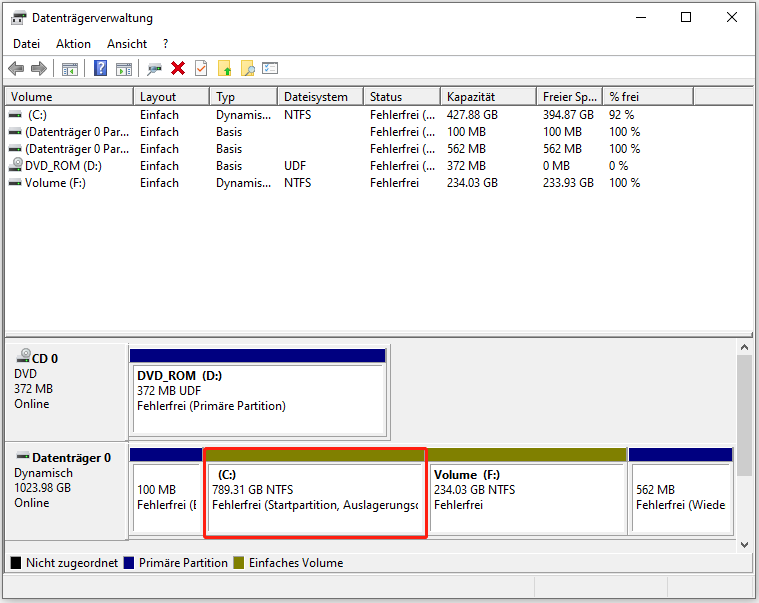Select DVD_ROM (D:) row in volume list
Viewport: 759px width, 603px height.
click(x=63, y=166)
